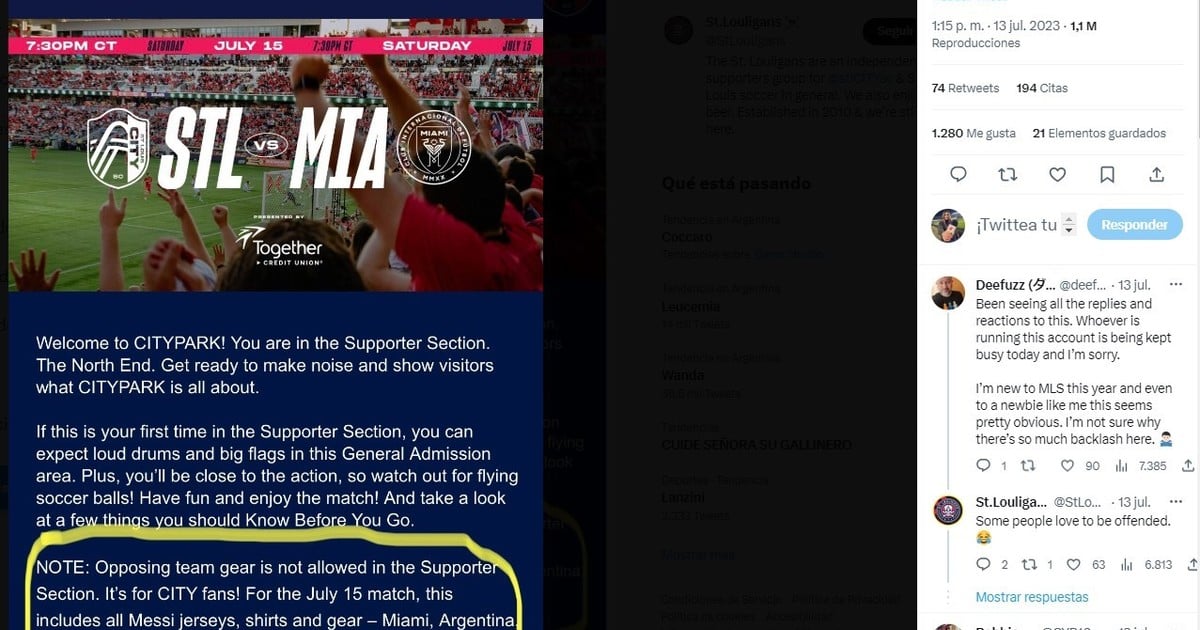Screen dimensions: 1200x630
Task: Share the St.Louligans reply
Action: tap(1188, 565)
